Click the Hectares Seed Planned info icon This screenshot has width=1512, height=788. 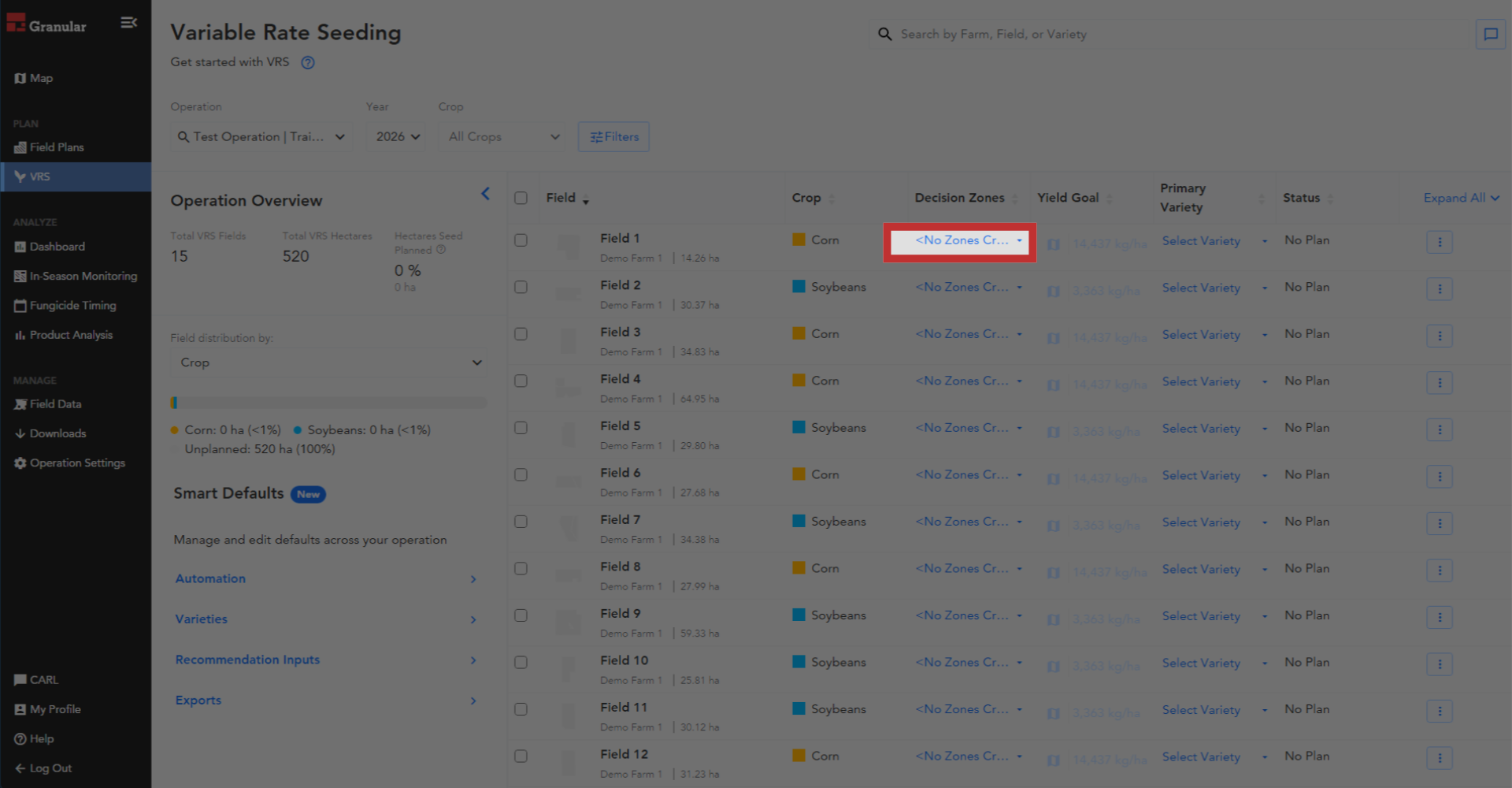tap(441, 250)
